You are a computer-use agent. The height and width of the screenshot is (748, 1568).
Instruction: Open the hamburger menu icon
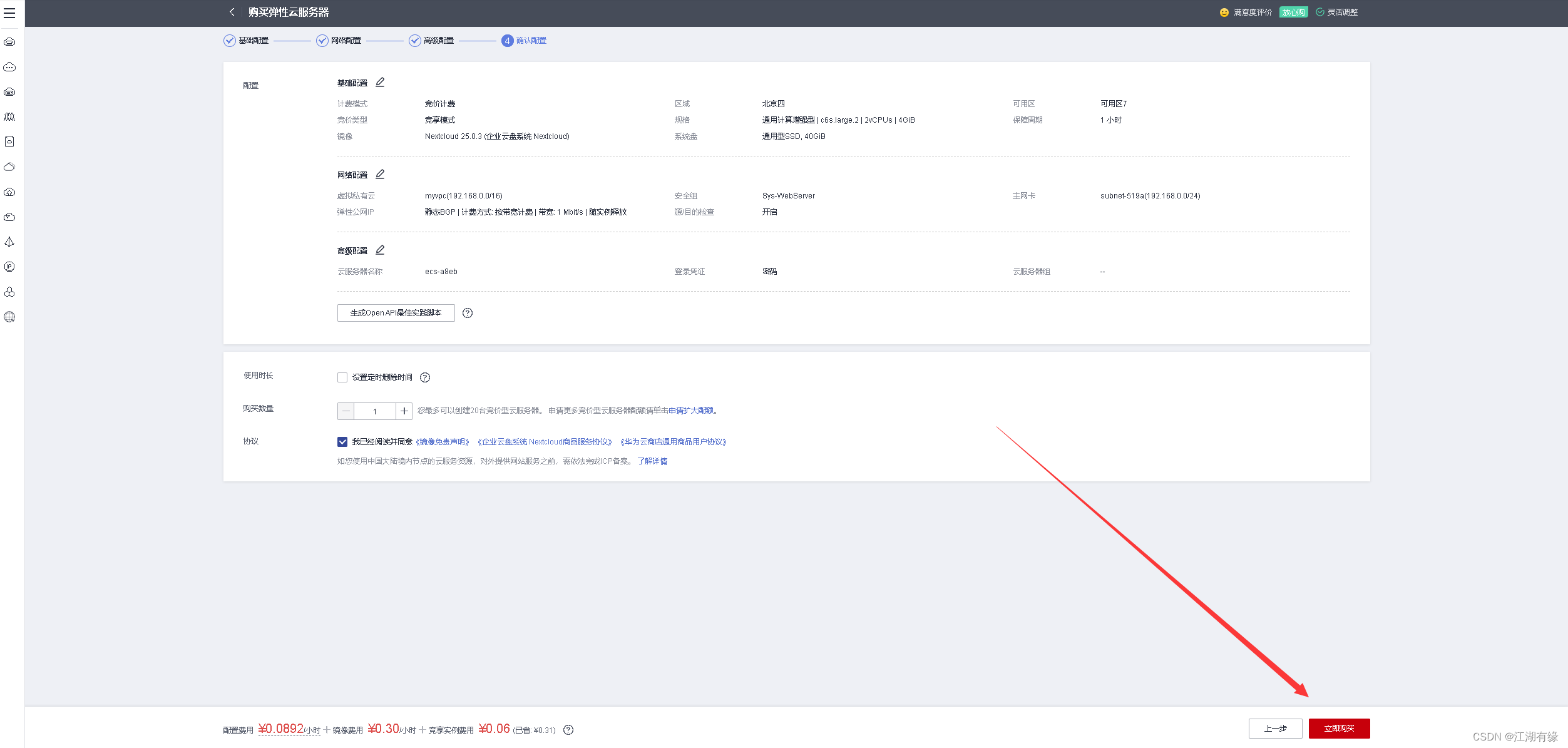tap(9, 13)
